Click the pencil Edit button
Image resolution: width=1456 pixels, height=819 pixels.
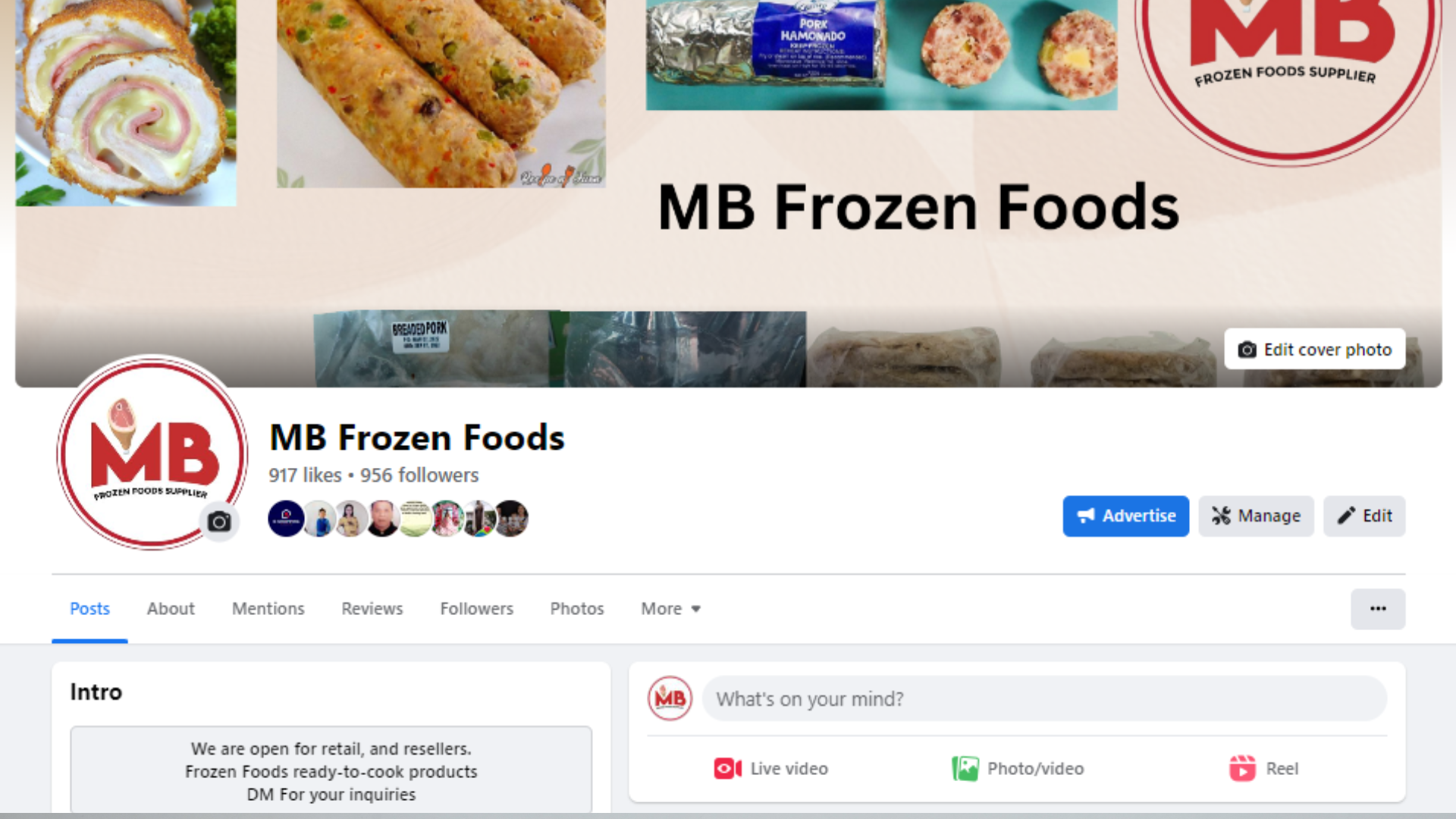[1363, 516]
